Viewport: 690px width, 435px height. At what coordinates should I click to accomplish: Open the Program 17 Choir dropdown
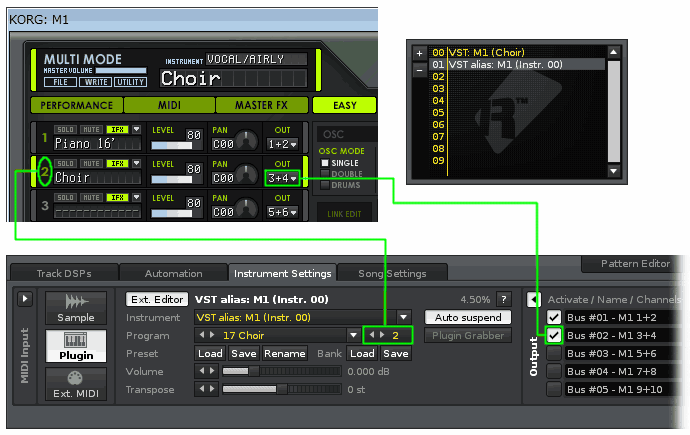[353, 335]
